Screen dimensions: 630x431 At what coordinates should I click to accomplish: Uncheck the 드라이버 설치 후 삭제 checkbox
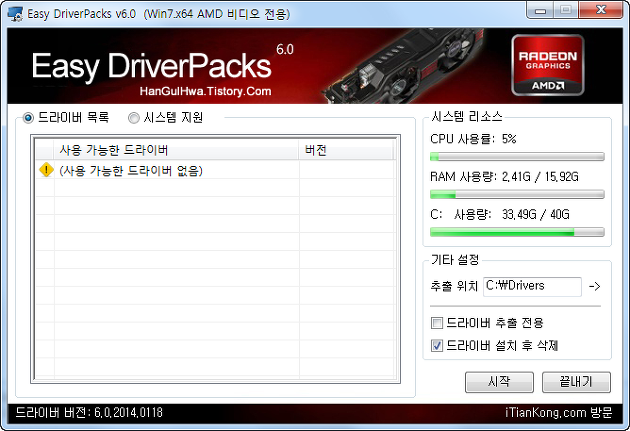click(x=436, y=345)
